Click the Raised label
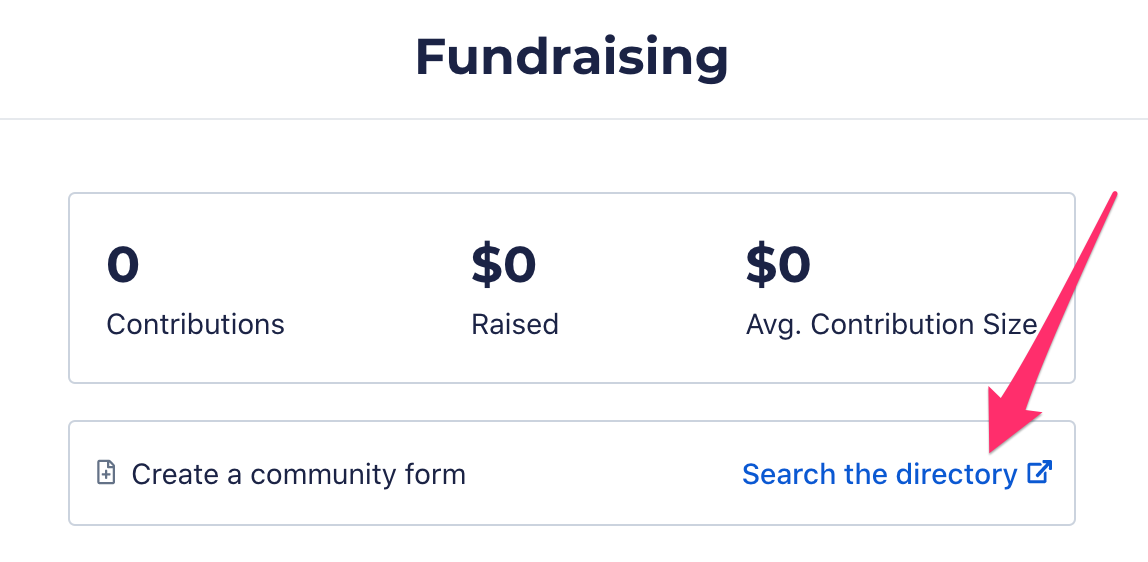 coord(515,323)
